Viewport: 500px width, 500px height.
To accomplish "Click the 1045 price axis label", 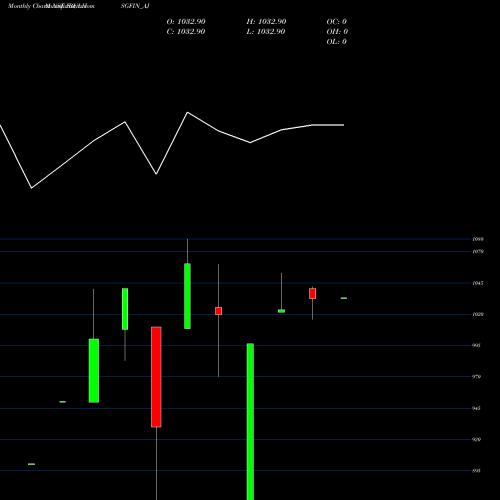I will (x=478, y=283).
